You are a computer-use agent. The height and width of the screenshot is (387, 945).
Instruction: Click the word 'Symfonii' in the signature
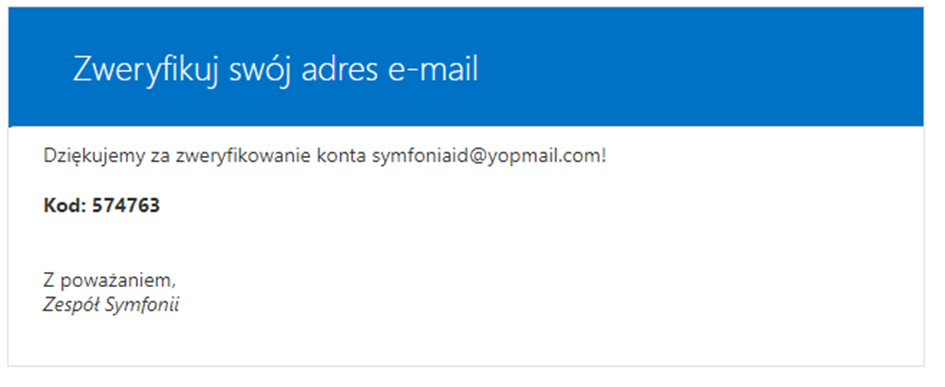pyautogui.click(x=143, y=305)
